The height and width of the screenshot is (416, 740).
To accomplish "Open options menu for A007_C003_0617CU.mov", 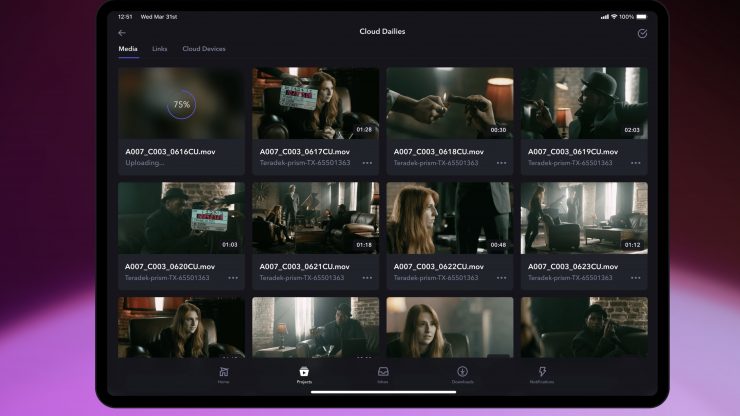I will [x=367, y=163].
